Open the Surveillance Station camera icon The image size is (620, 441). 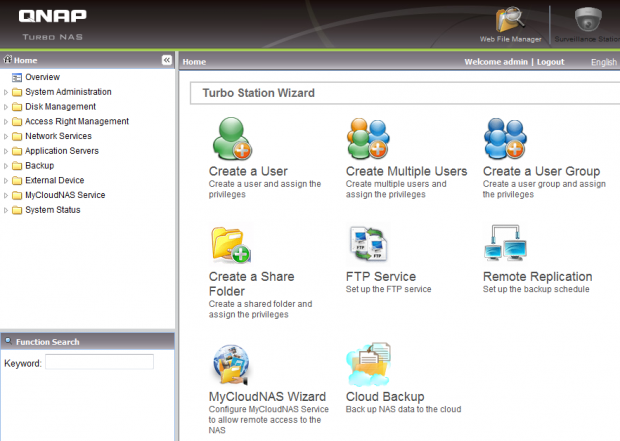tap(588, 19)
